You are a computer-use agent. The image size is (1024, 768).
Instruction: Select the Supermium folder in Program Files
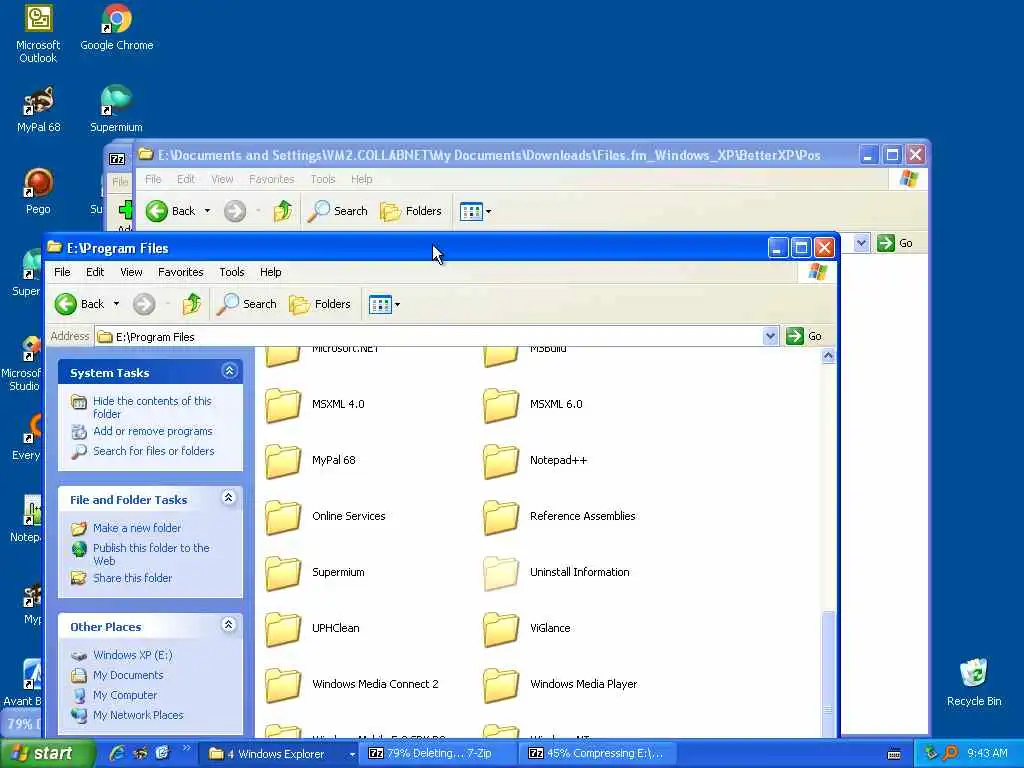pos(315,573)
